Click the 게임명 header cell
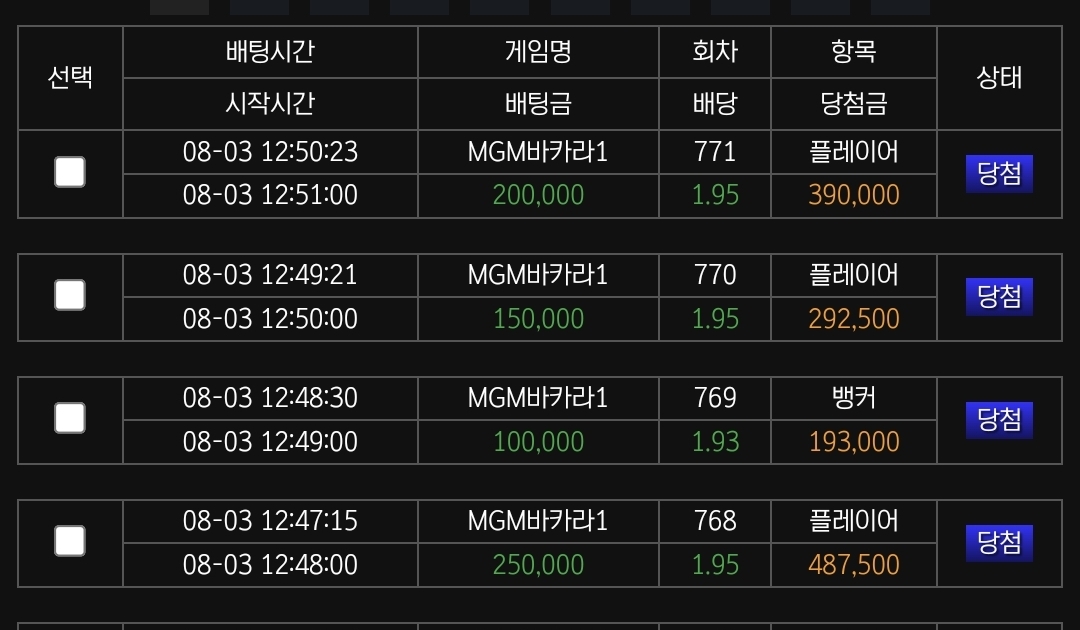 pos(538,52)
